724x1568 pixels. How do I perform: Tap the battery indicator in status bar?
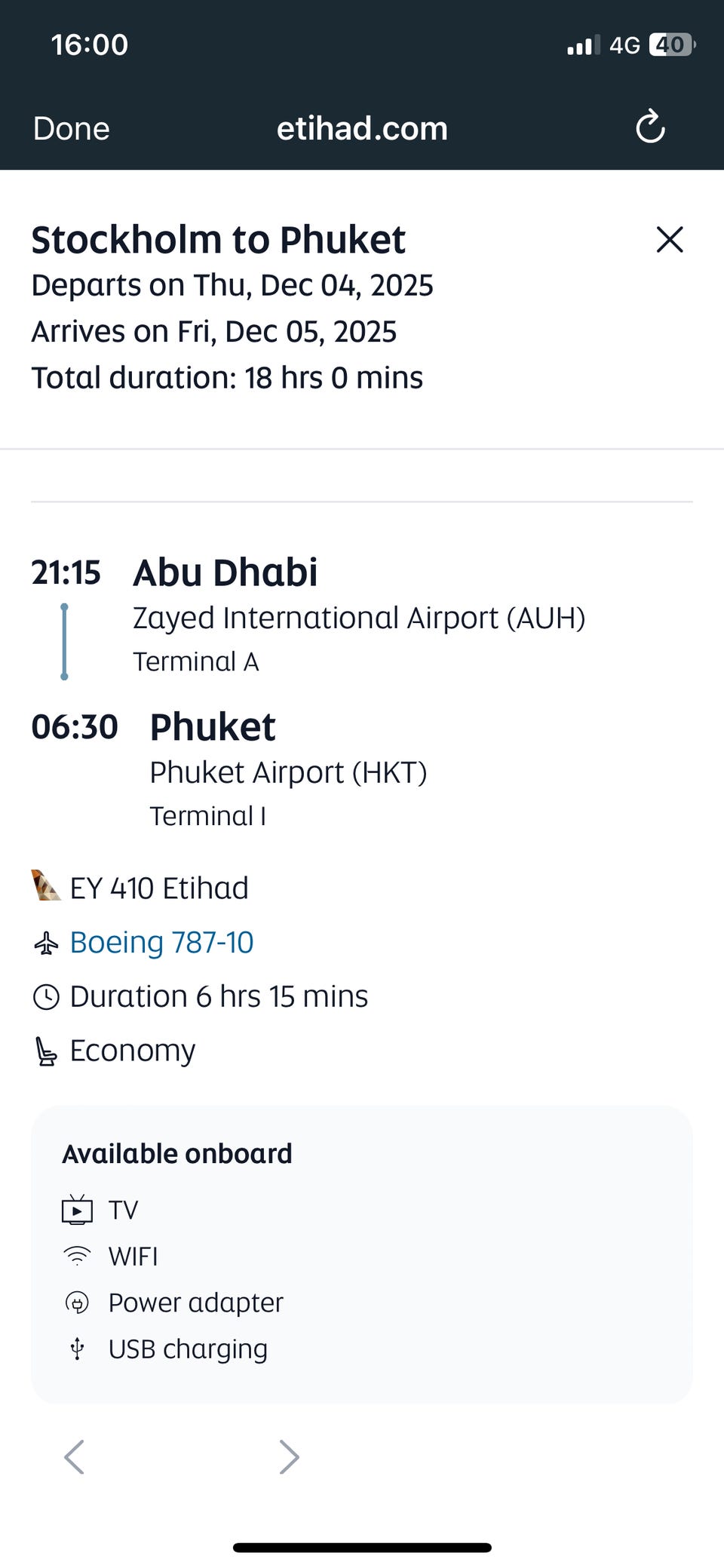[671, 45]
